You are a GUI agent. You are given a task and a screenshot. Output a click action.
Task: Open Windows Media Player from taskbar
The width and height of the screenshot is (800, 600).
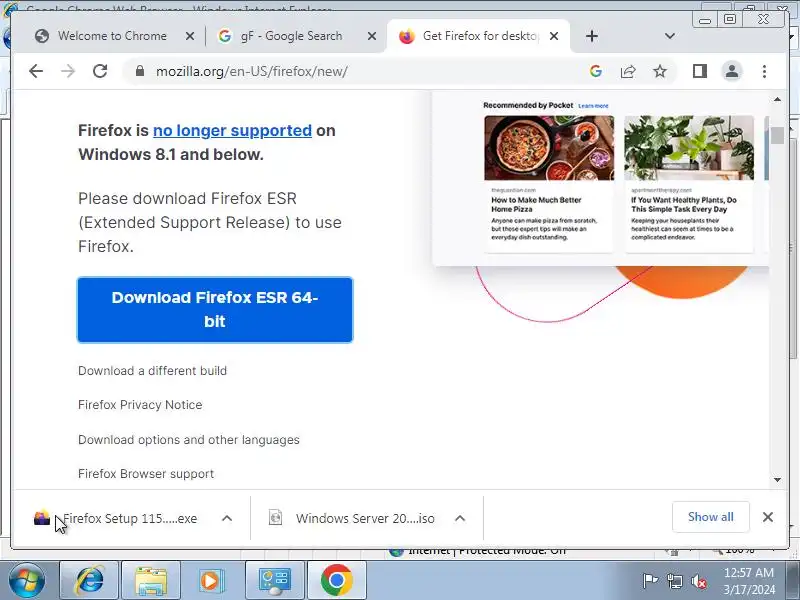(213, 580)
